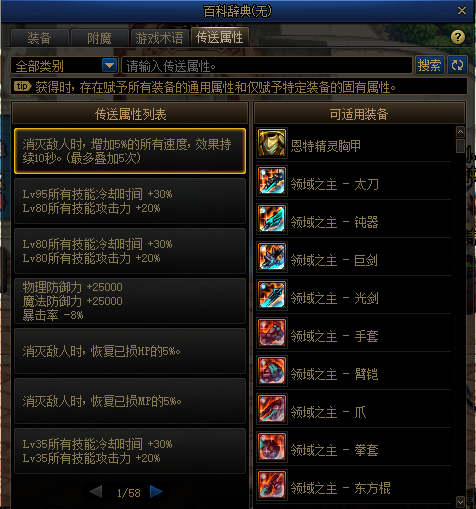Viewport: 476px width, 509px height.
Task: Switch to the 装备 tab
Action: pyautogui.click(x=40, y=38)
